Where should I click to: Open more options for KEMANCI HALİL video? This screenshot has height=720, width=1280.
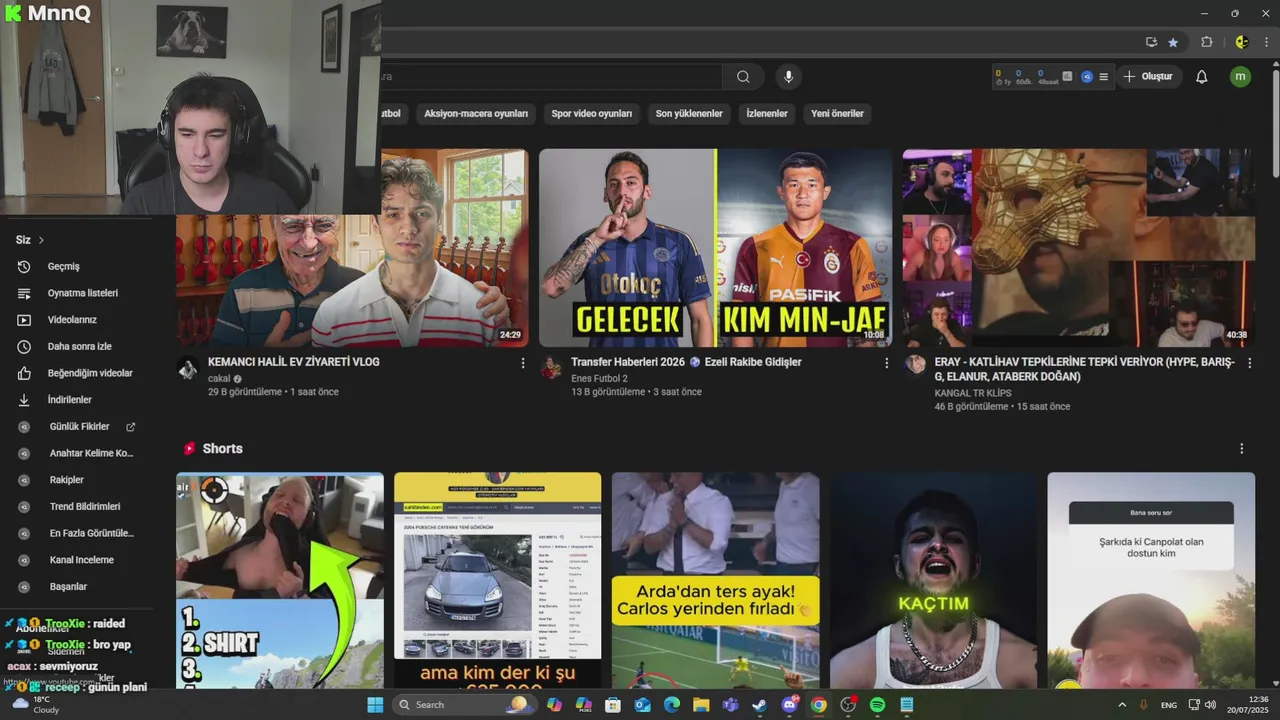tap(522, 363)
